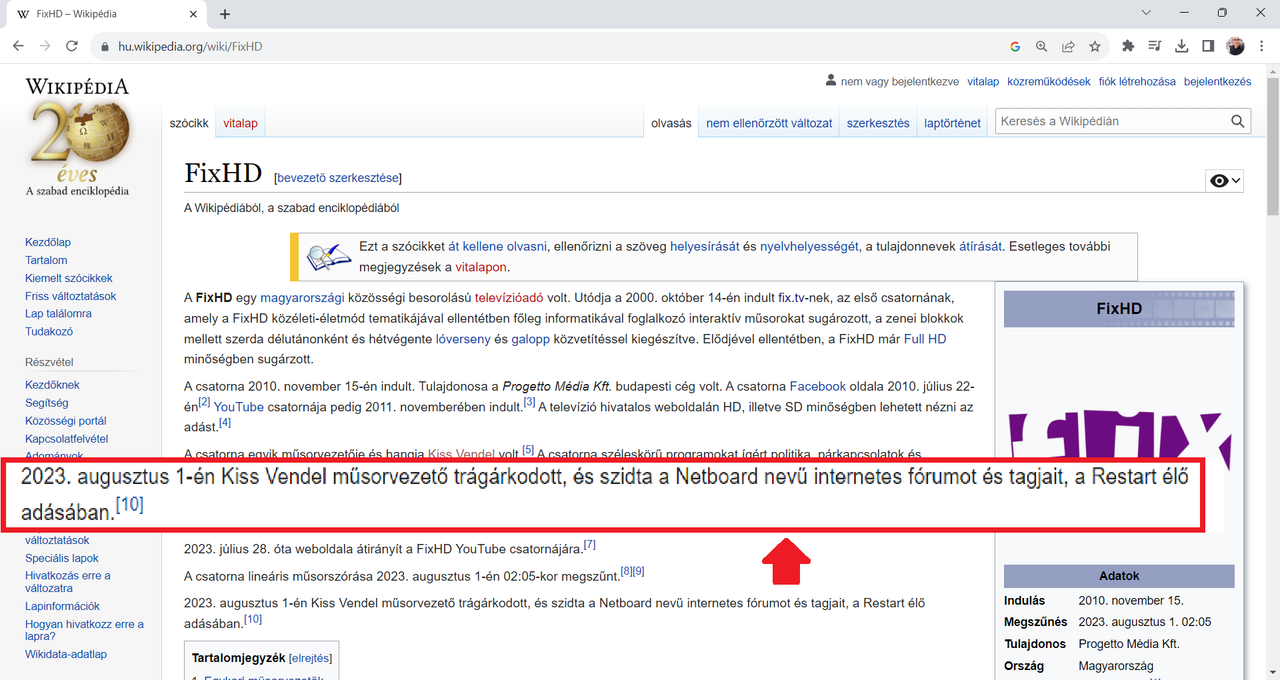Open Wikidata-adatlap sidebar link
The image size is (1280, 680).
click(x=66, y=654)
